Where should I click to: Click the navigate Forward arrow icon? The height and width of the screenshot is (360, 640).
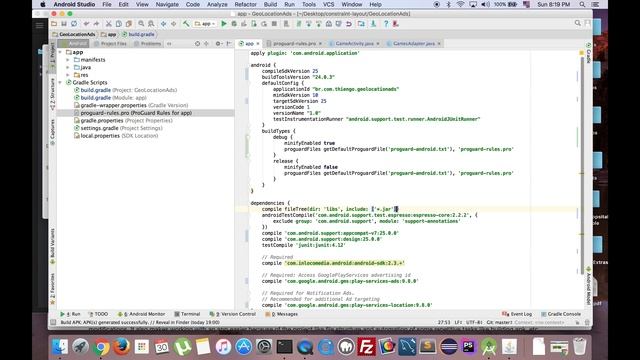(x=173, y=24)
